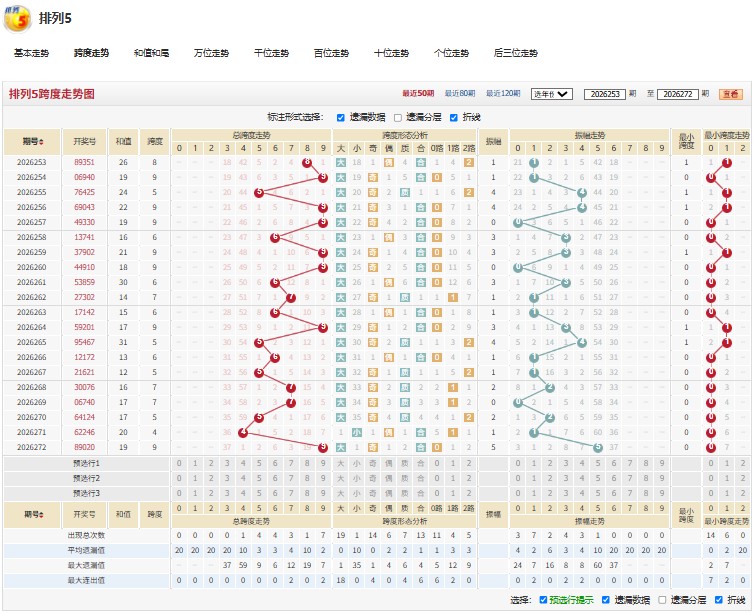The width and height of the screenshot is (754, 615).
Task: Toggle the bottom 折线 checkbox
Action: (718, 600)
